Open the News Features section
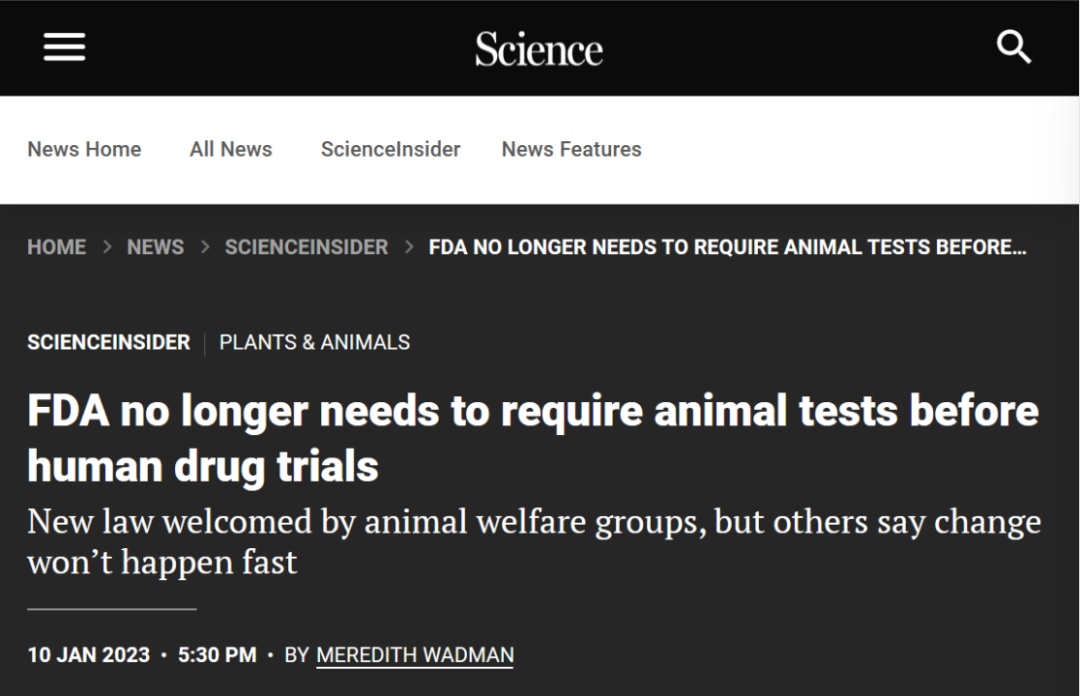 (x=571, y=149)
